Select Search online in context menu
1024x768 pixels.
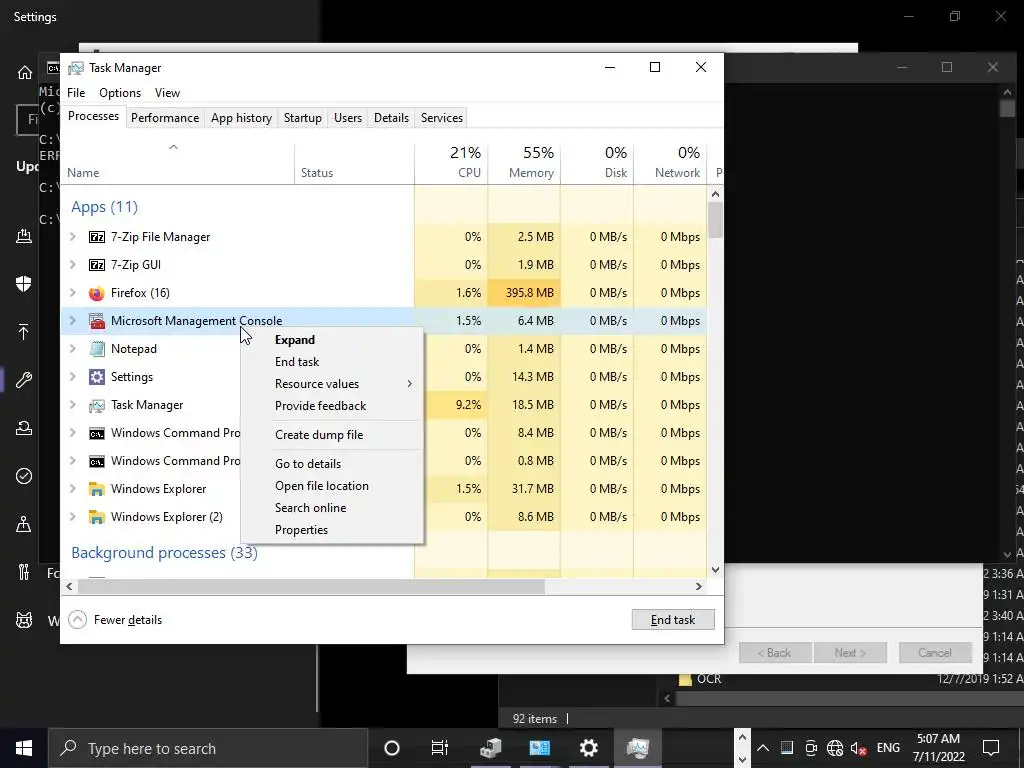point(332,508)
